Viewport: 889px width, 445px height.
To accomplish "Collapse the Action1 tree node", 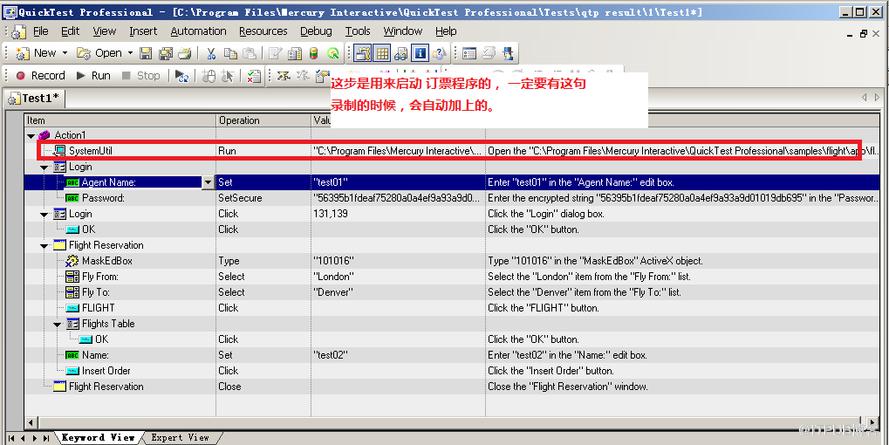I will click(31, 135).
